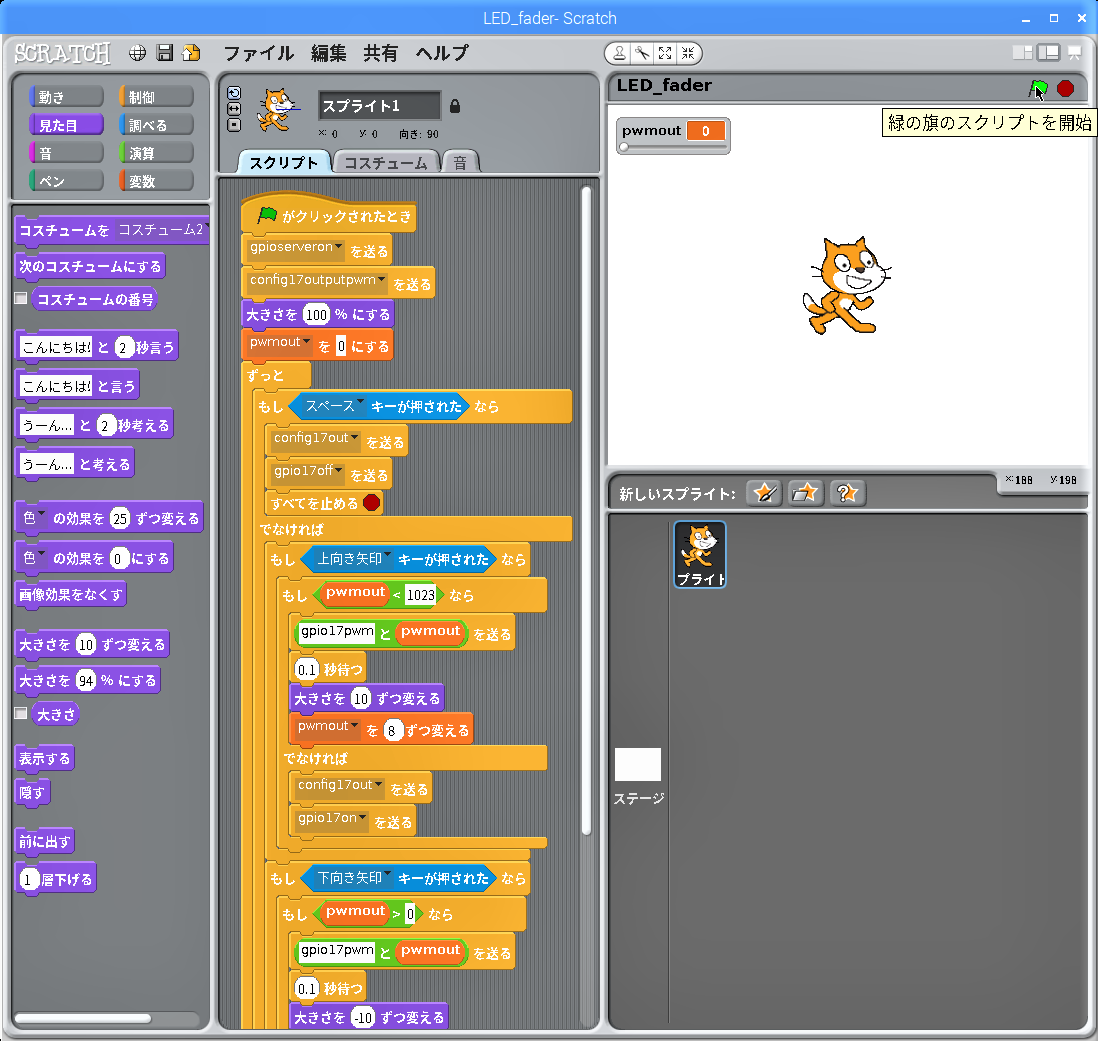The width and height of the screenshot is (1098, 1041).
Task: Click the share project icon
Action: 191,53
